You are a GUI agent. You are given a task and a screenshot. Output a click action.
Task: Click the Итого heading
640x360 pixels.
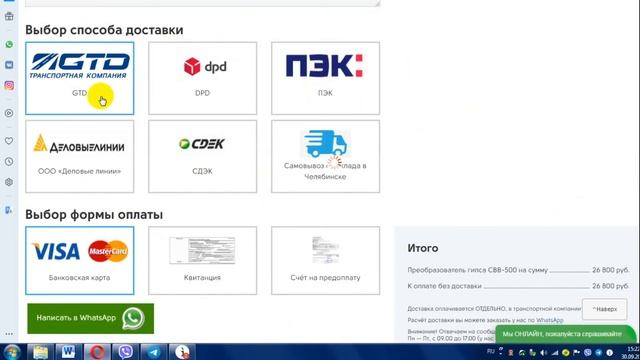(x=422, y=248)
